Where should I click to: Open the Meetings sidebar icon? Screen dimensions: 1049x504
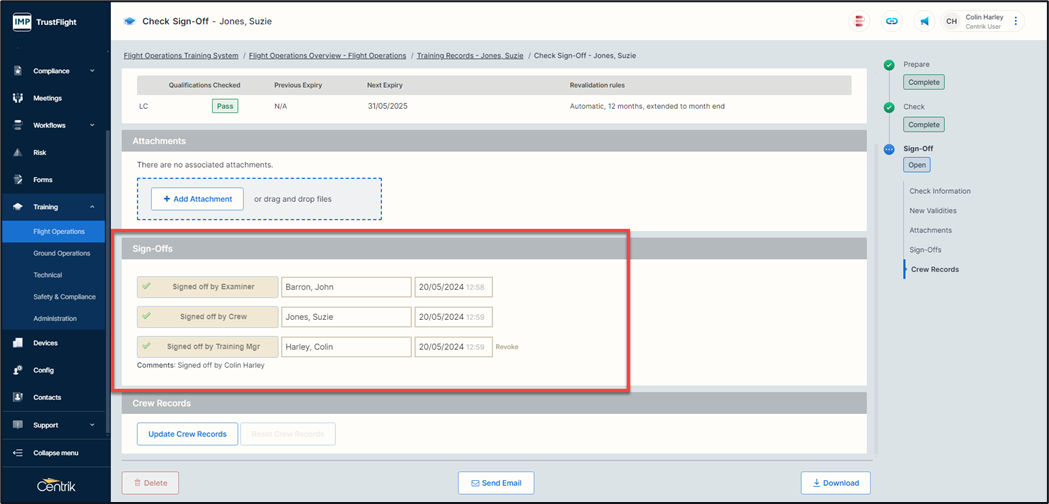click(x=18, y=98)
